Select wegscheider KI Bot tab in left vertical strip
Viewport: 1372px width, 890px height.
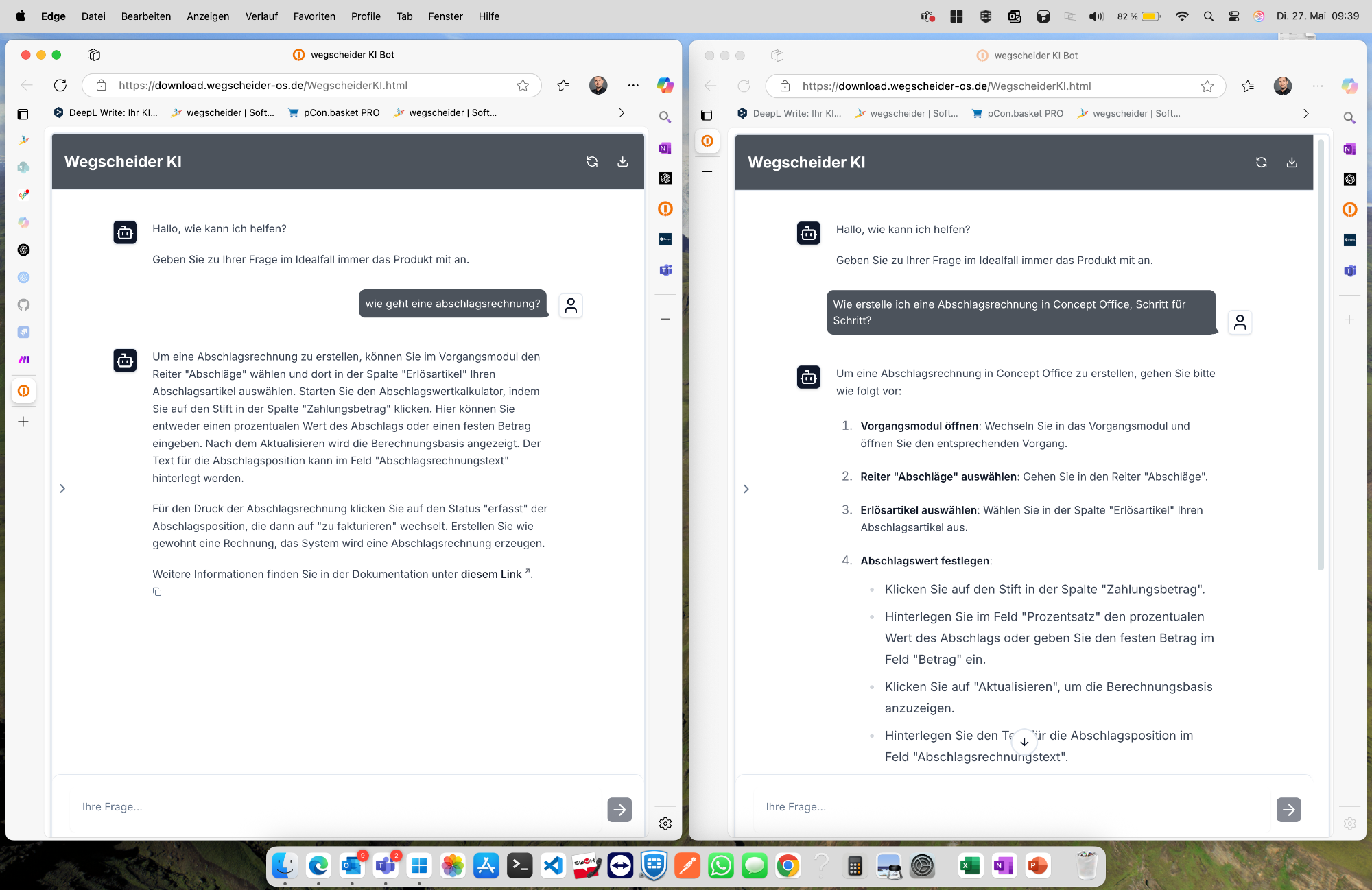pos(24,391)
